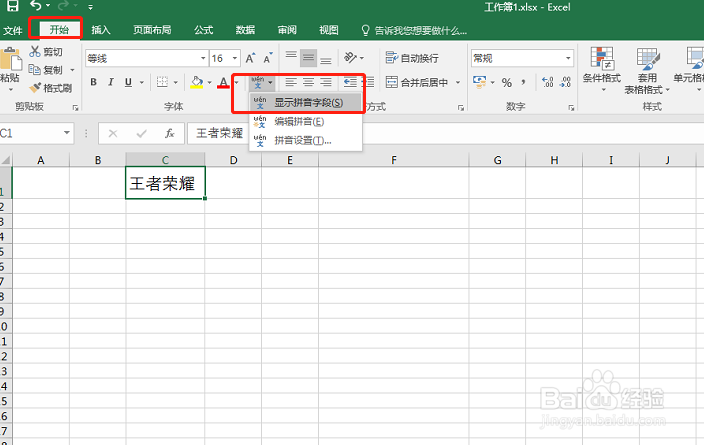This screenshot has width=704, height=445.
Task: Open the number group dialog launcher
Action: click(x=571, y=107)
